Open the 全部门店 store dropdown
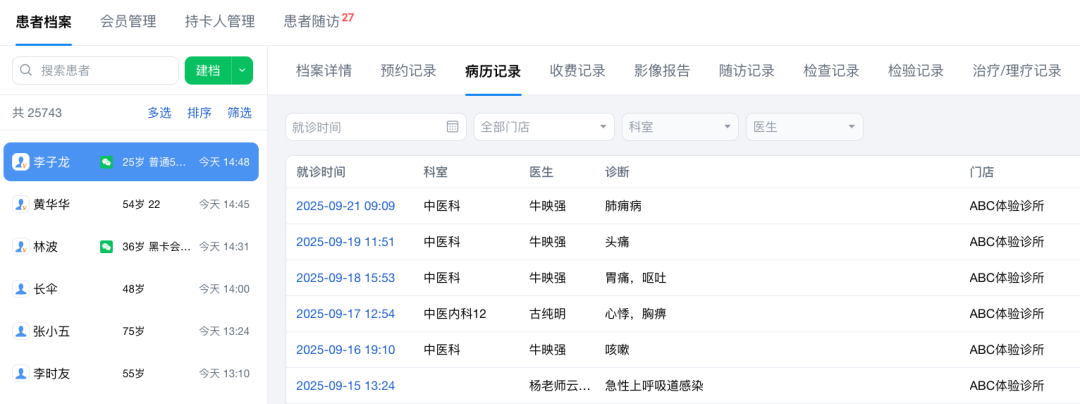The width and height of the screenshot is (1080, 404). (544, 127)
